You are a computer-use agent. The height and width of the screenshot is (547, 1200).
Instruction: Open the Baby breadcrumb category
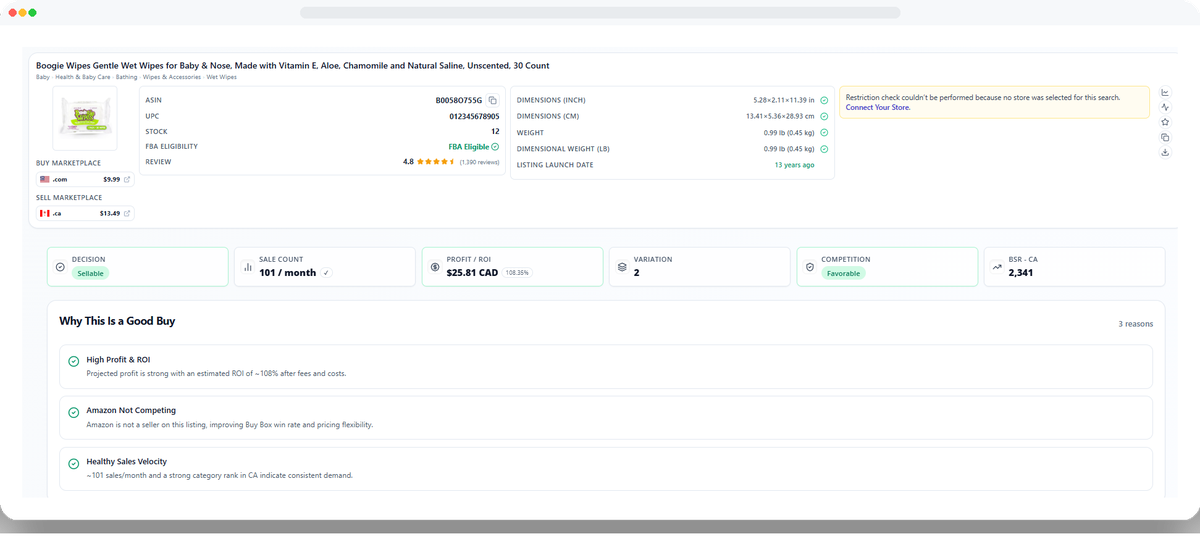point(43,77)
